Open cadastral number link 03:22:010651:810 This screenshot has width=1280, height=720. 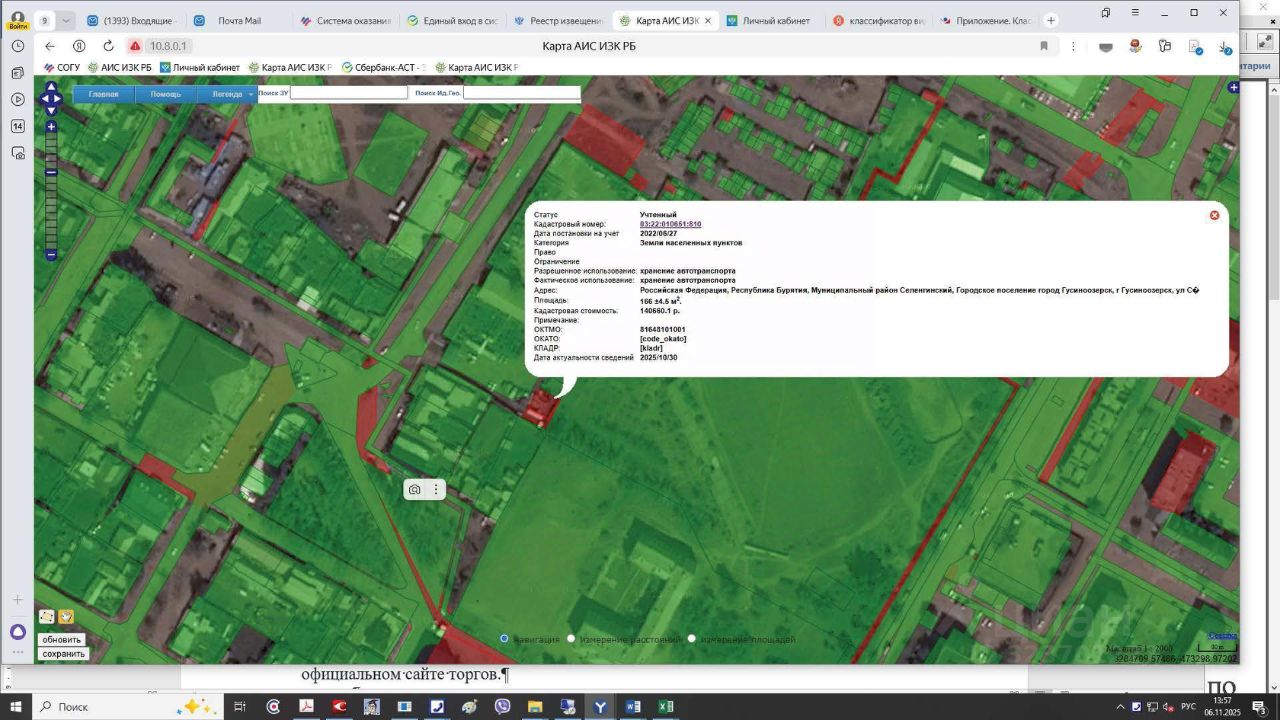pos(670,224)
